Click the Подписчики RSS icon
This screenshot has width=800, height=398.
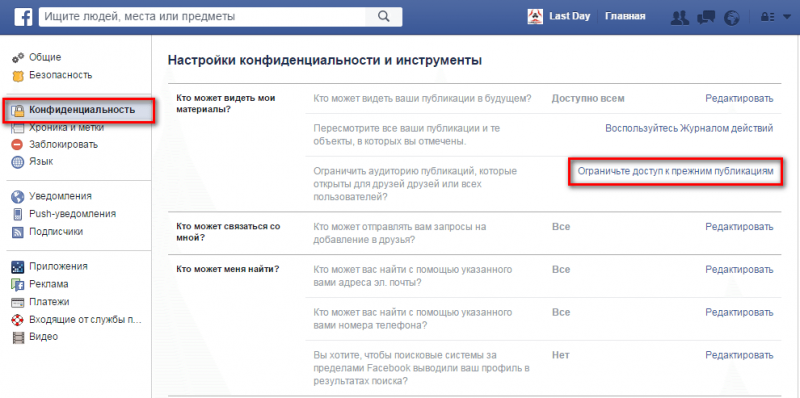18,232
